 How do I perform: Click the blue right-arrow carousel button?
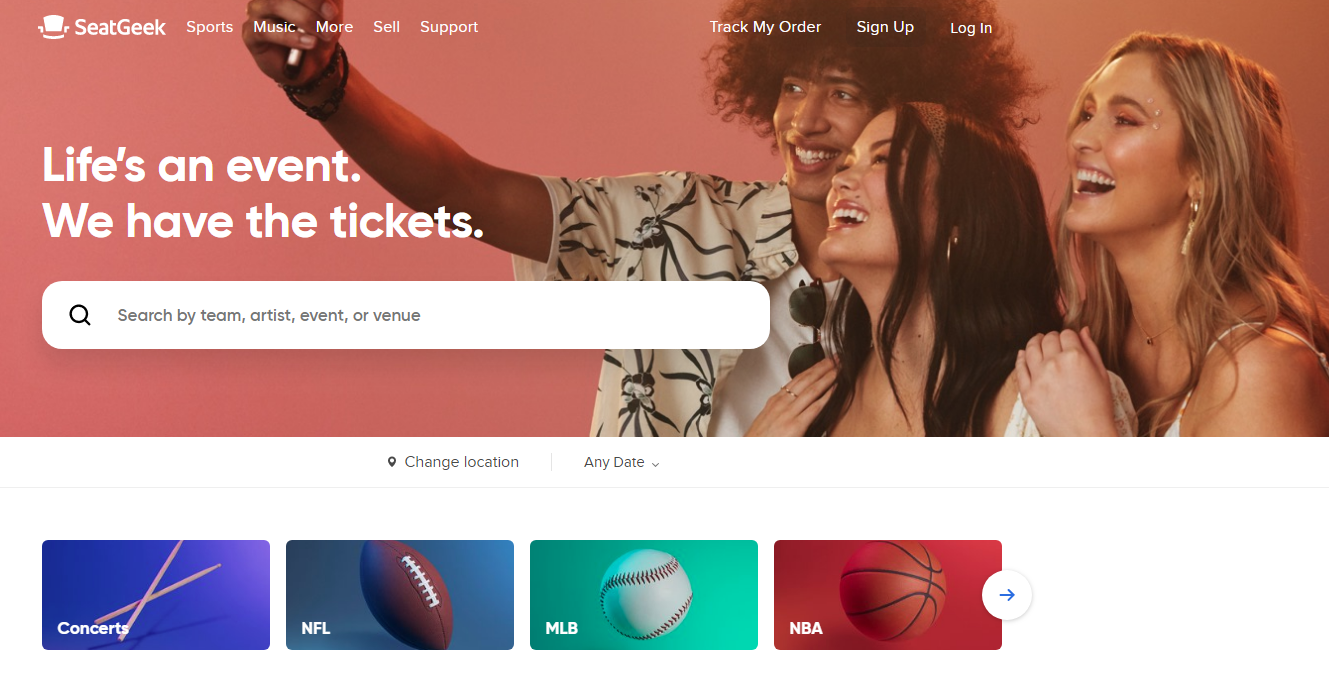pos(1007,595)
